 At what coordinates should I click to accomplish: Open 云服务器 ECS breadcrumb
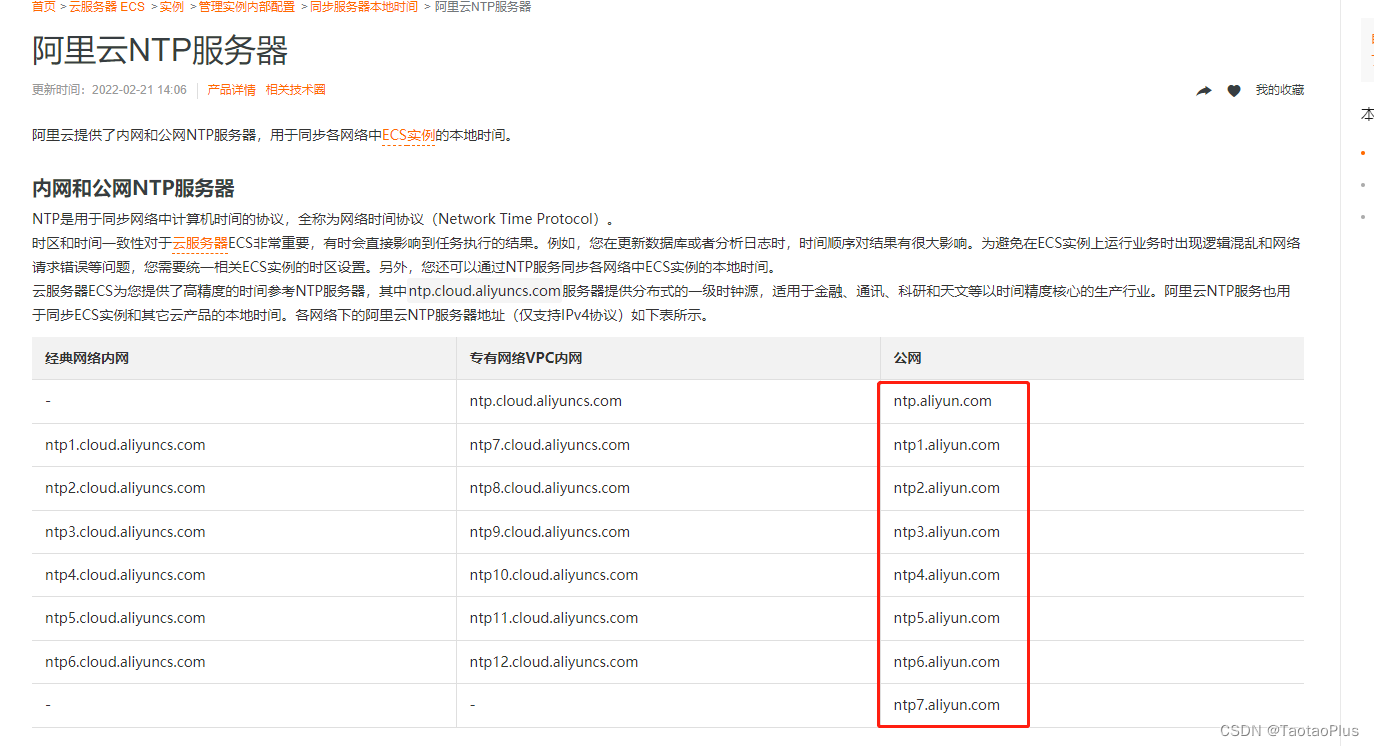tap(107, 7)
